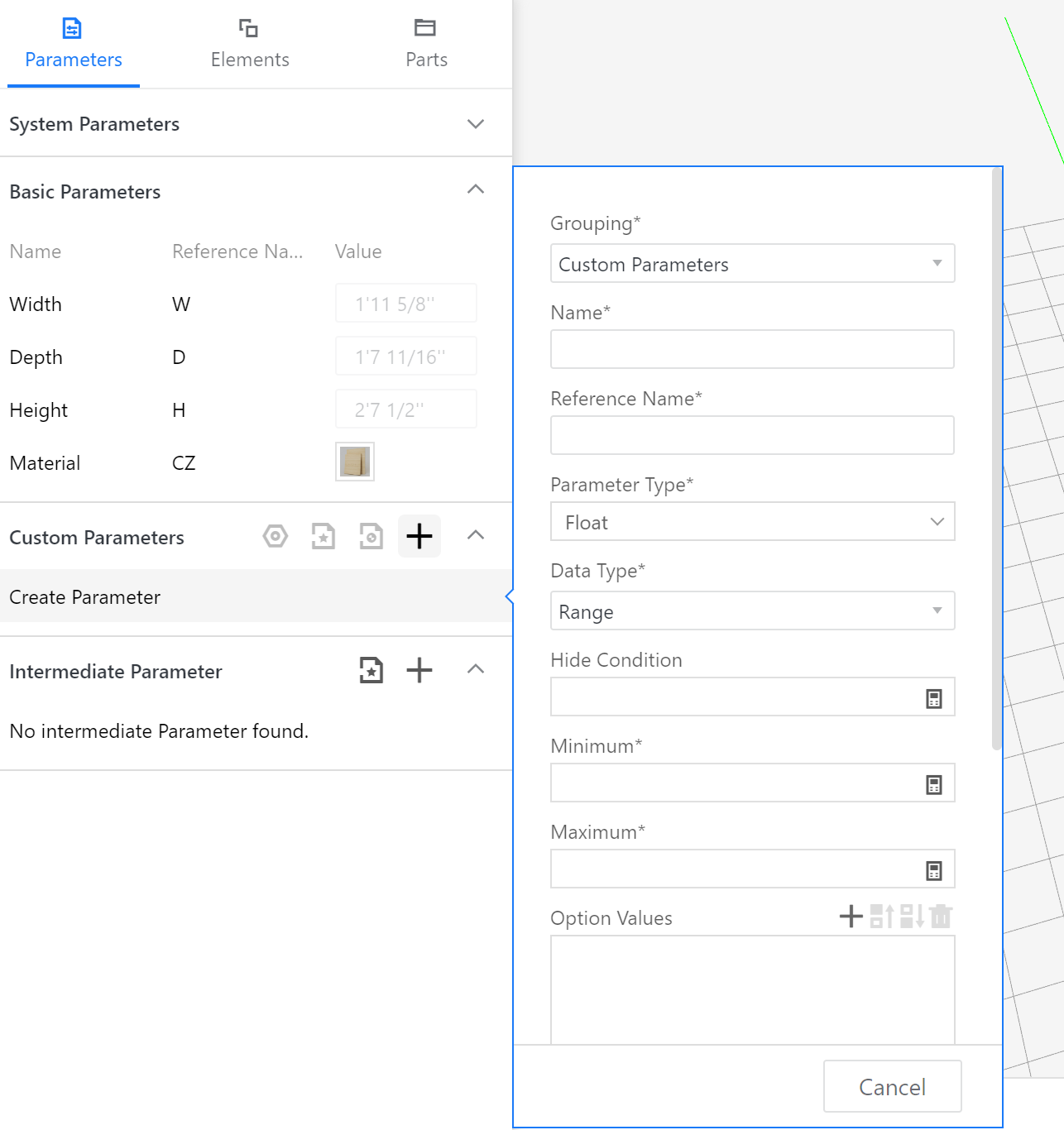Expand the System Parameters section
The image size is (1064, 1130).
pyautogui.click(x=476, y=124)
